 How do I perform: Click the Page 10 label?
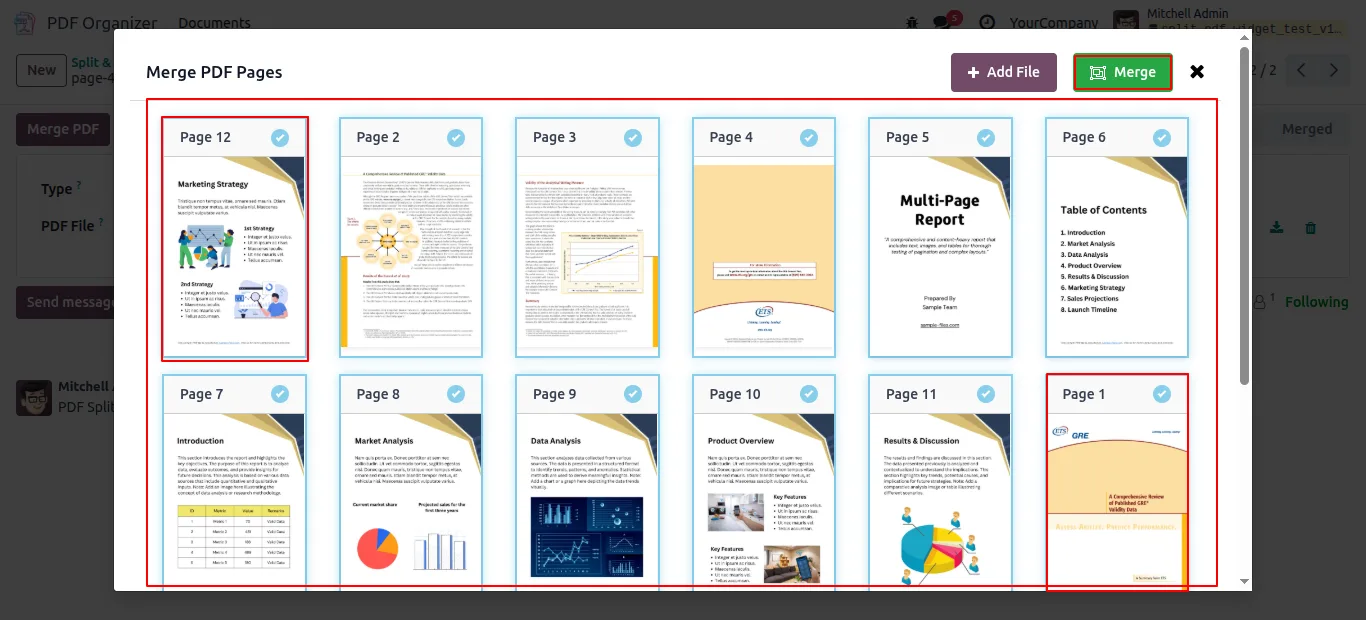click(735, 395)
